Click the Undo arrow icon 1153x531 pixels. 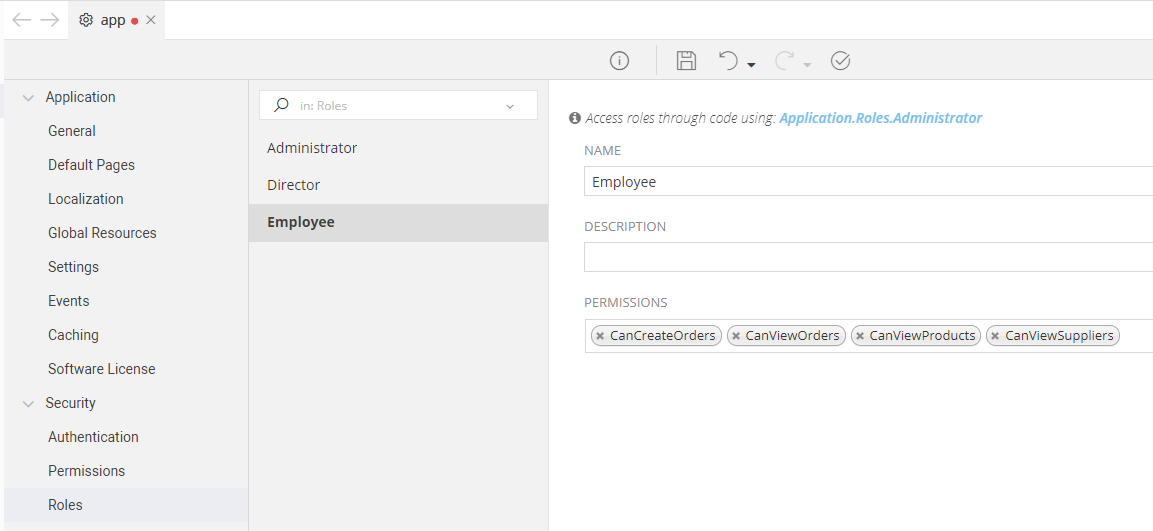[x=728, y=61]
